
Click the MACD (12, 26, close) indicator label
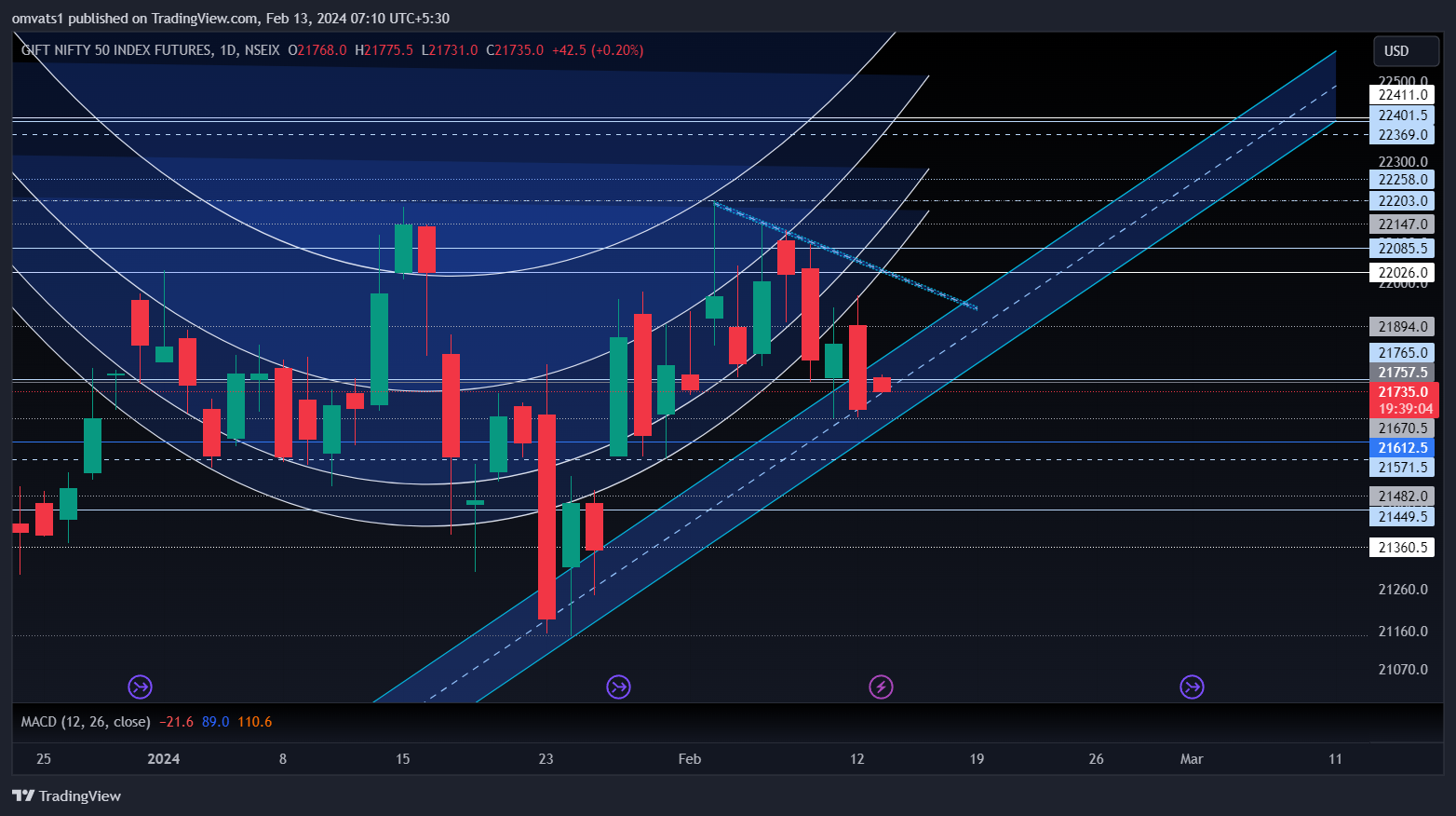click(86, 722)
